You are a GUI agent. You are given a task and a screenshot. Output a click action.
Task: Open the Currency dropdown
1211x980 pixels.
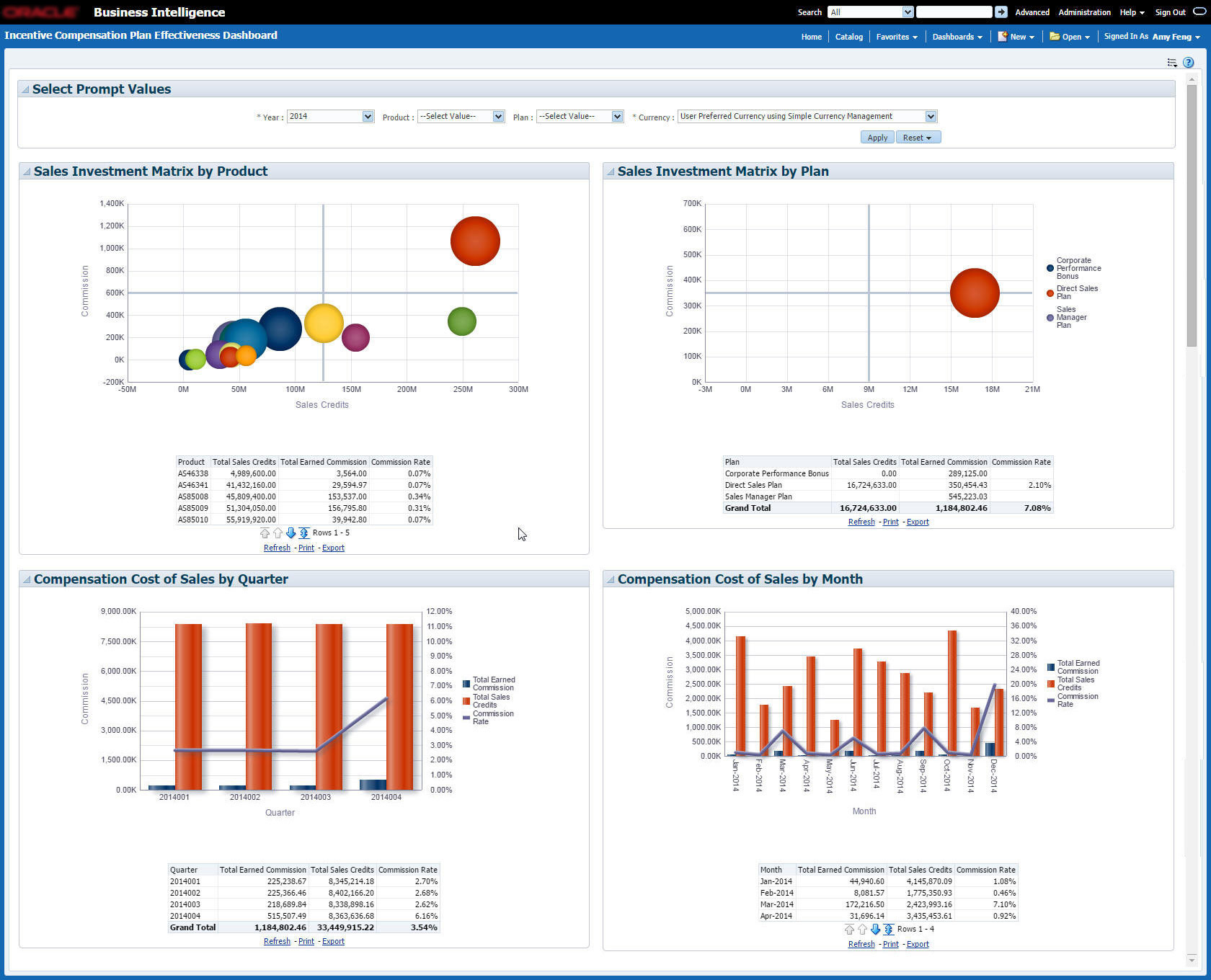click(x=931, y=117)
